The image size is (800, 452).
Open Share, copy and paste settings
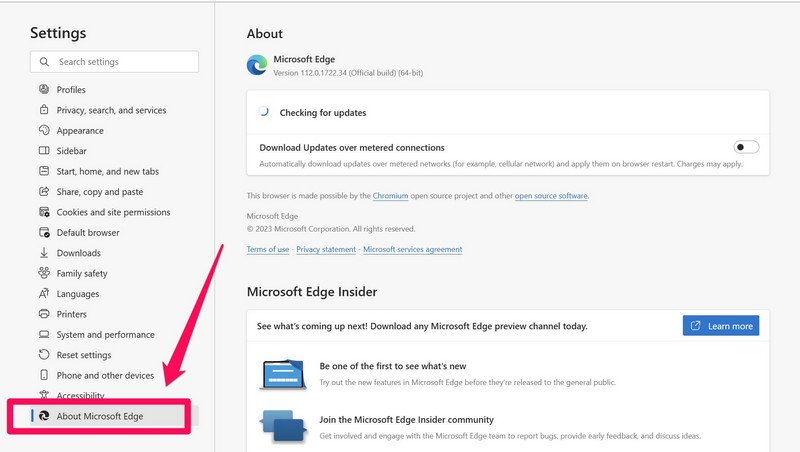(x=99, y=192)
